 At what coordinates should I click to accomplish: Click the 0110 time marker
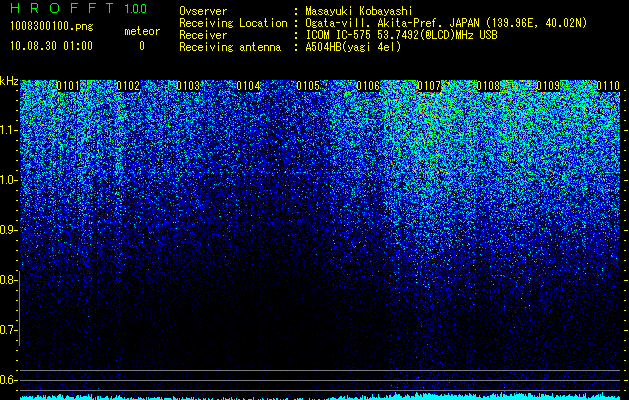click(x=608, y=86)
